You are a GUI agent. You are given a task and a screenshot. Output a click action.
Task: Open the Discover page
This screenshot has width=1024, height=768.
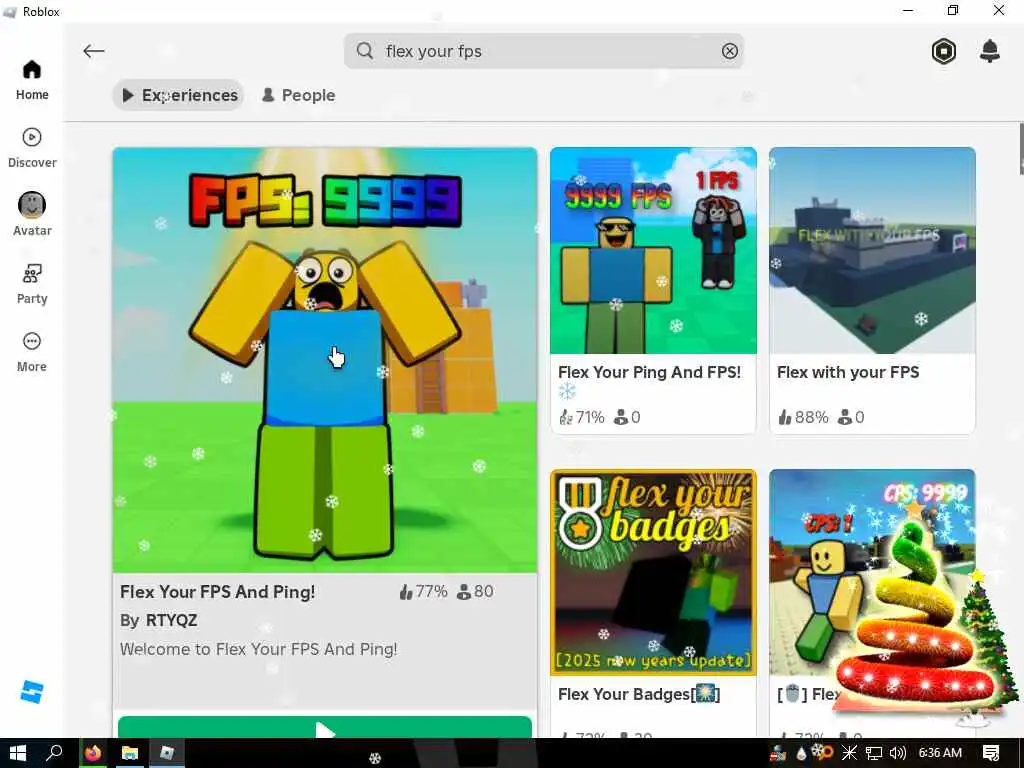pyautogui.click(x=32, y=148)
